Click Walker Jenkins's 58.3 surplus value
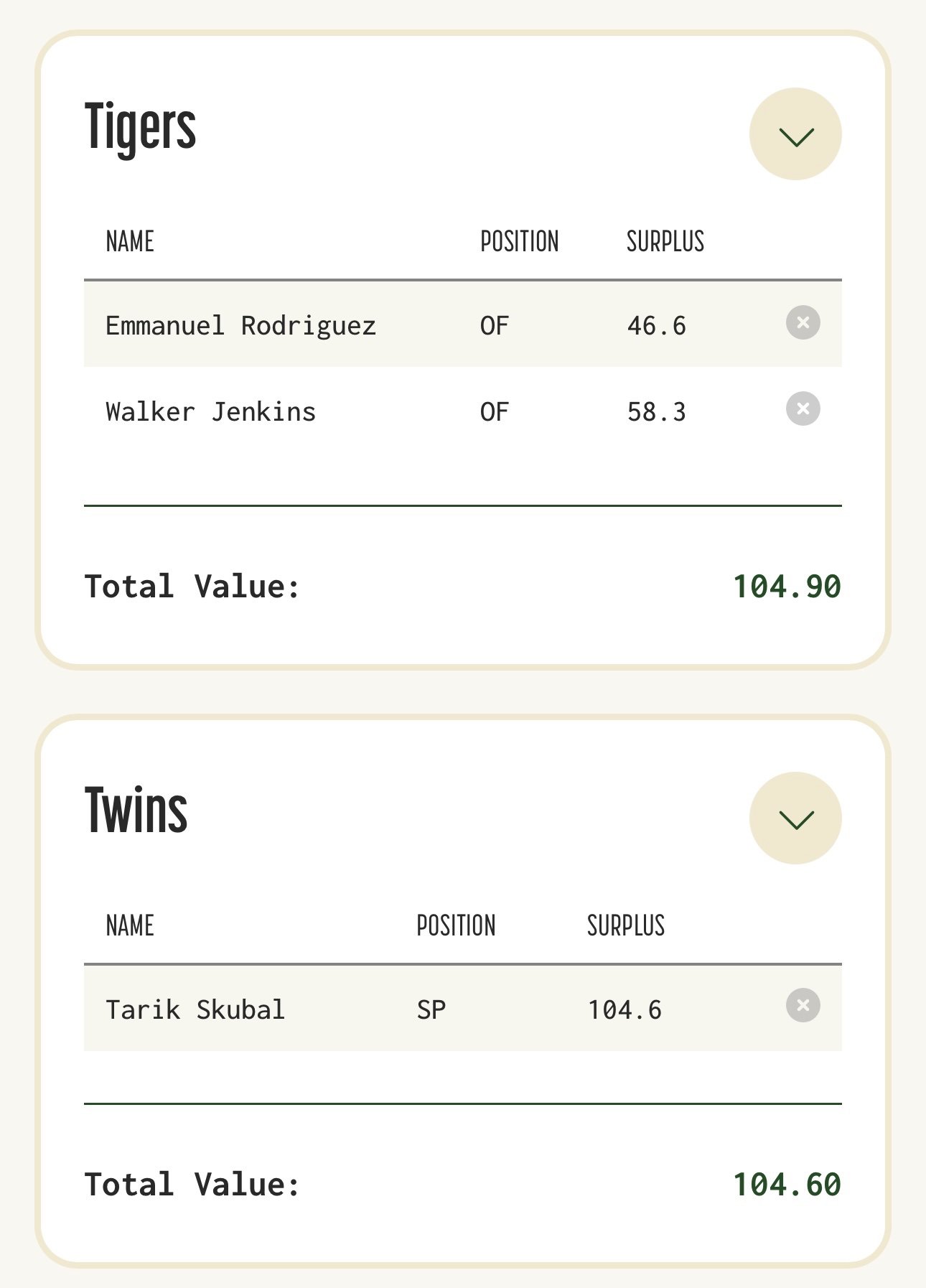 [x=656, y=412]
